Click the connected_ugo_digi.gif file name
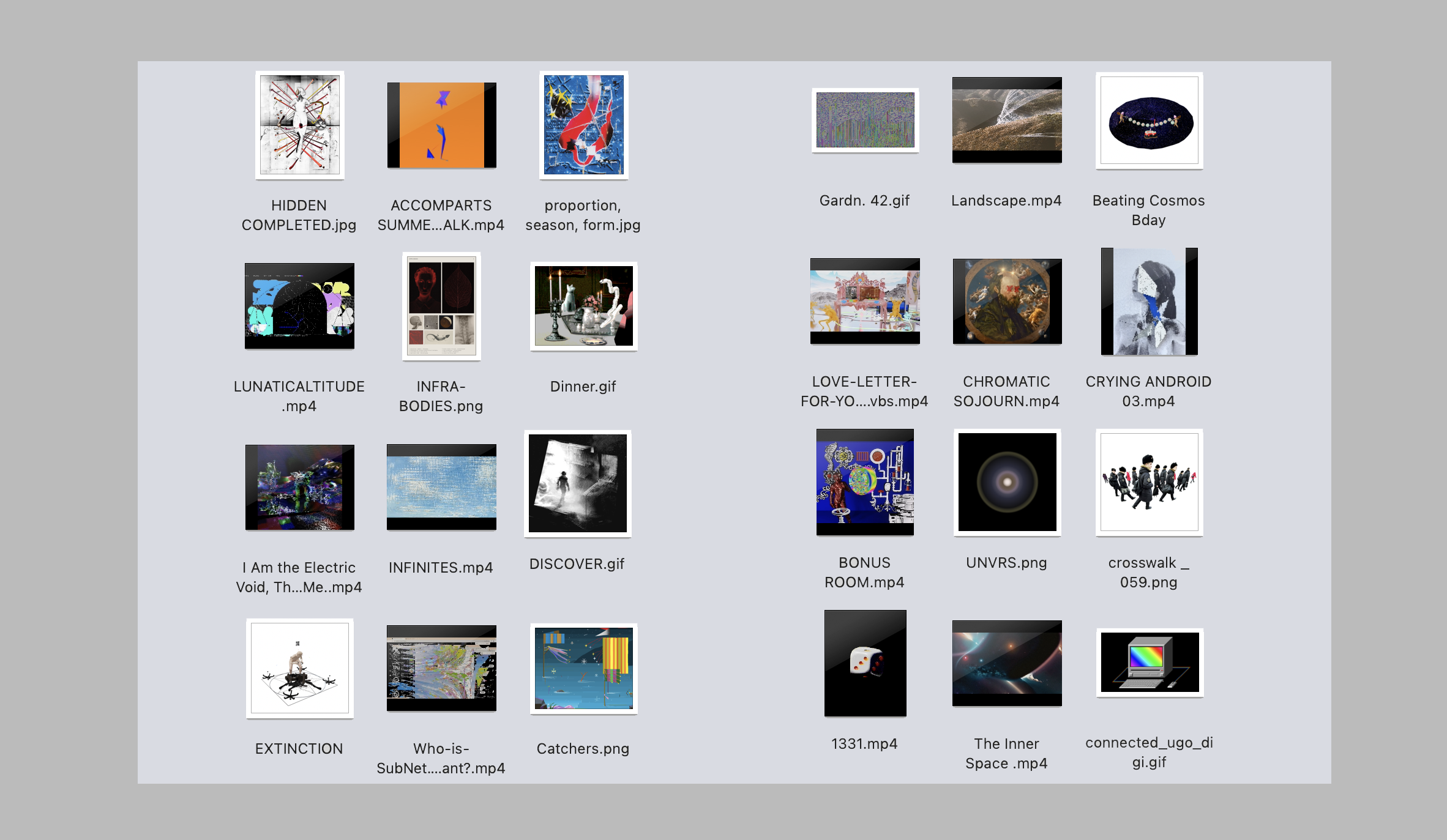This screenshot has width=1447, height=840. point(1149,753)
